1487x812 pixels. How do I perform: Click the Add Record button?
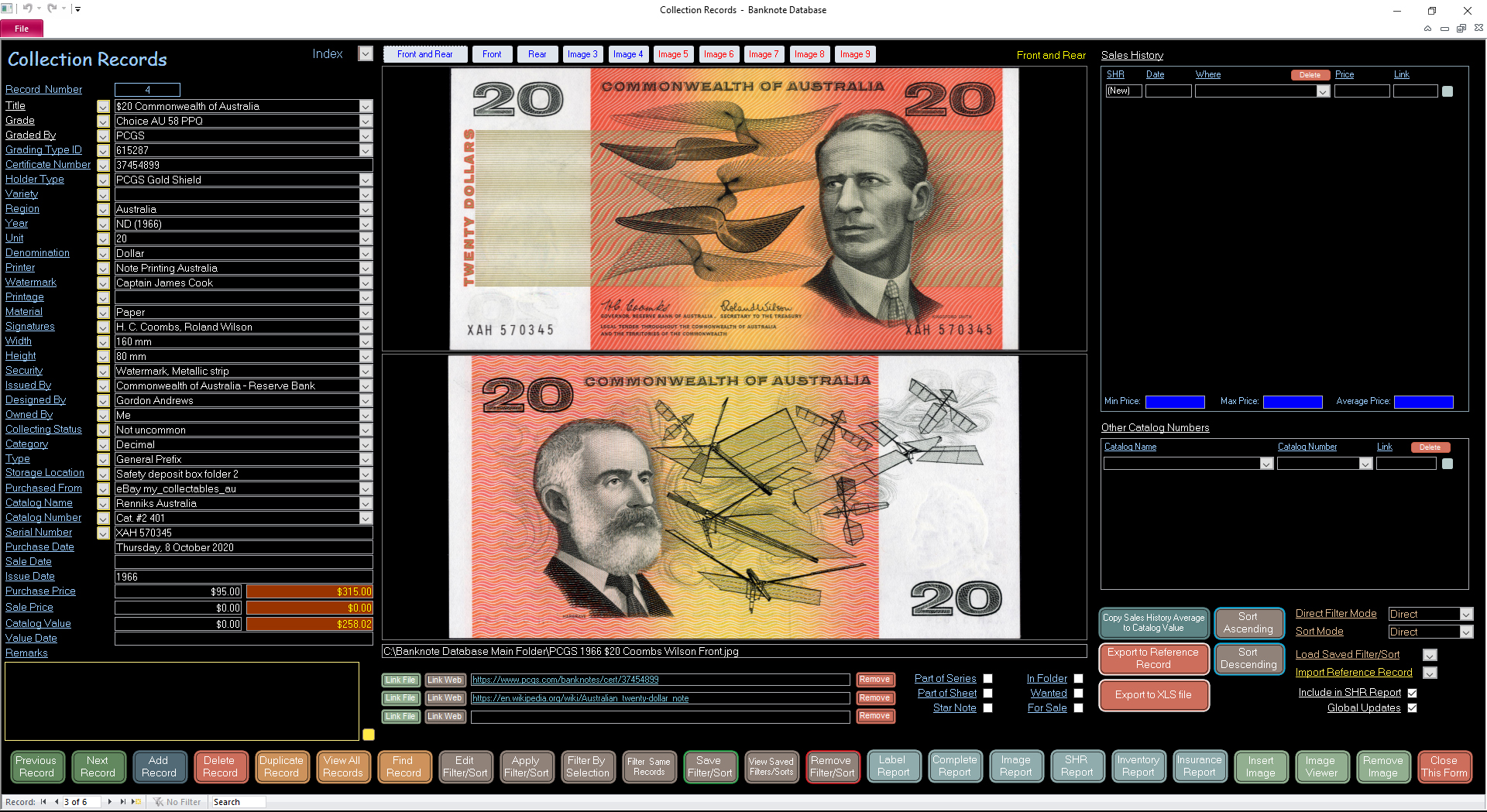(159, 766)
